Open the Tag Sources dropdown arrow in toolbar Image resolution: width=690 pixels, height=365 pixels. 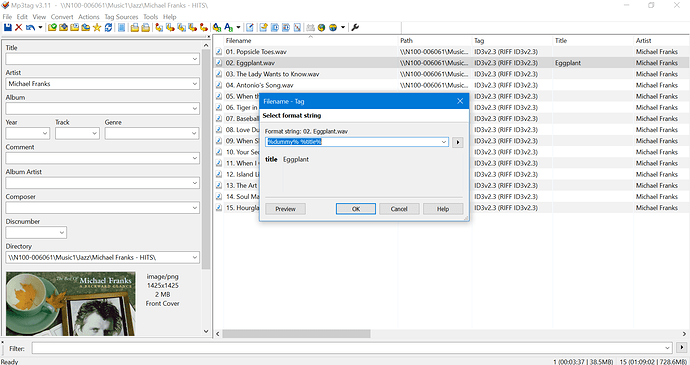tap(343, 27)
